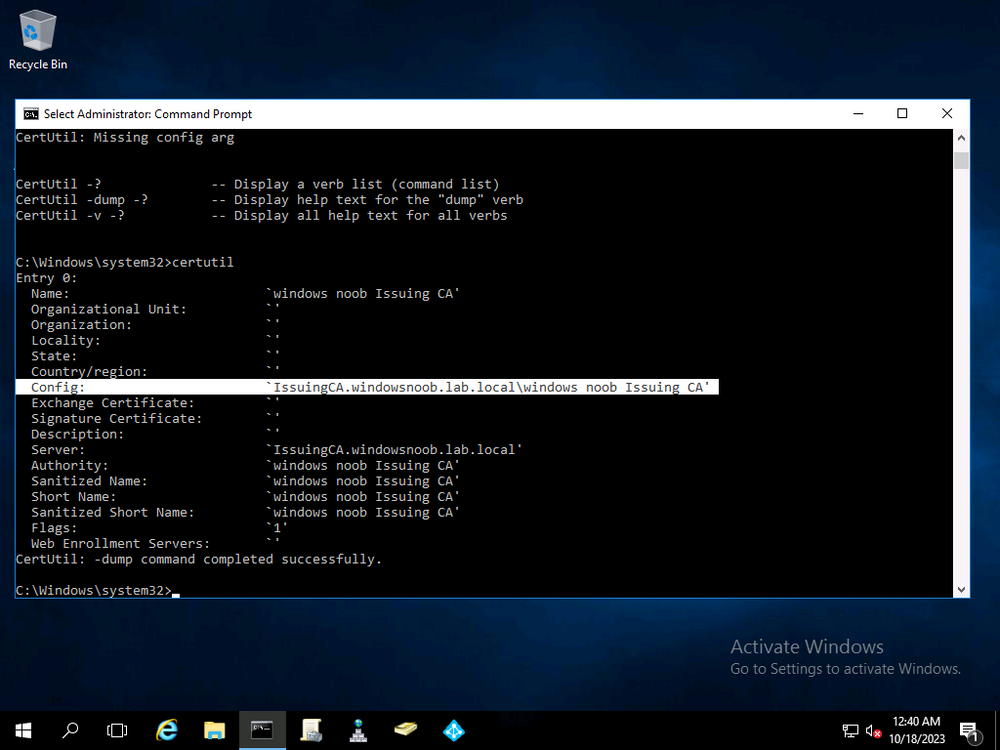
Task: Click the 'Signature Certificate:' label
Action: (x=117, y=418)
